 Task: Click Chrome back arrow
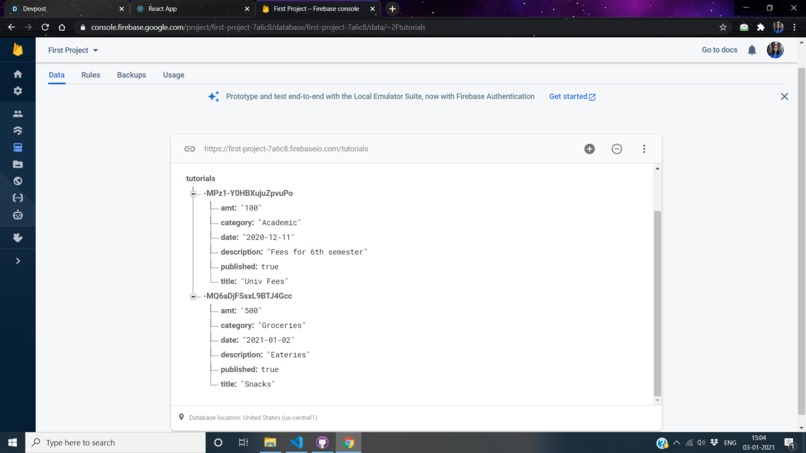[x=11, y=27]
